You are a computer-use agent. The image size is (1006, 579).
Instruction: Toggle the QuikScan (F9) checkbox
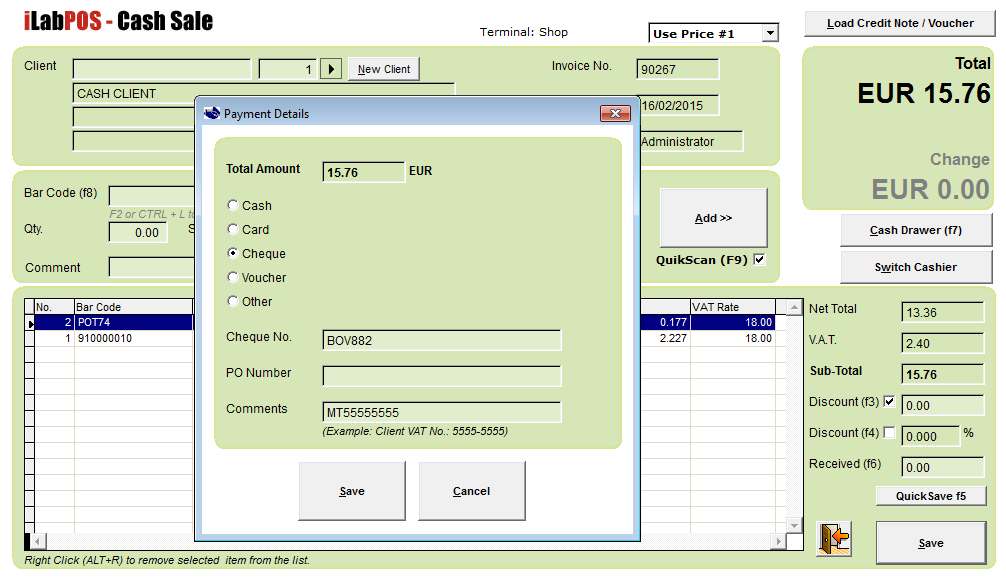coord(759,260)
